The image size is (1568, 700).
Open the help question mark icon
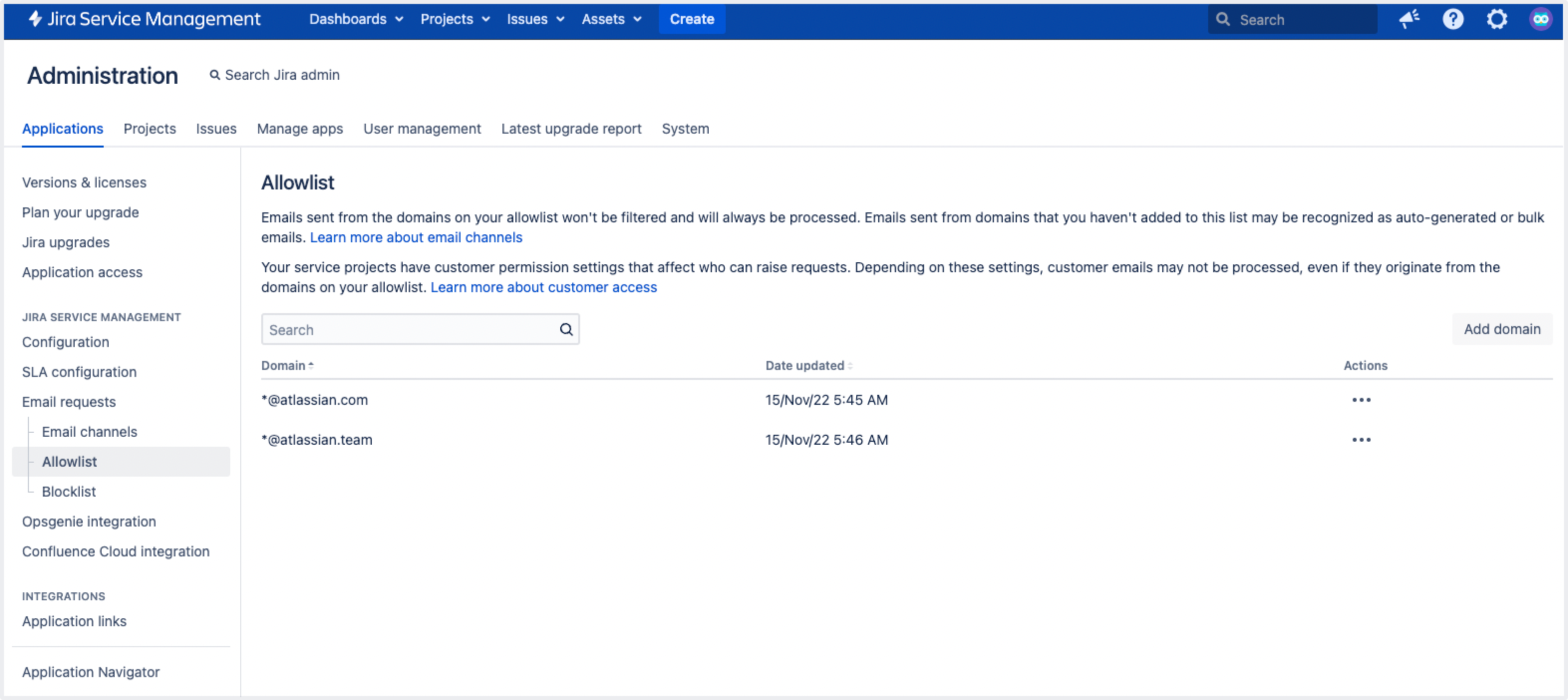pos(1453,19)
